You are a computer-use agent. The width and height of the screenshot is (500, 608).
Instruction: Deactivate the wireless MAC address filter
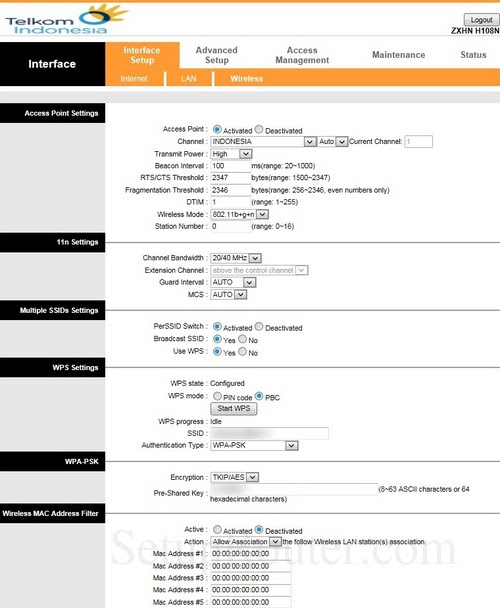click(259, 530)
